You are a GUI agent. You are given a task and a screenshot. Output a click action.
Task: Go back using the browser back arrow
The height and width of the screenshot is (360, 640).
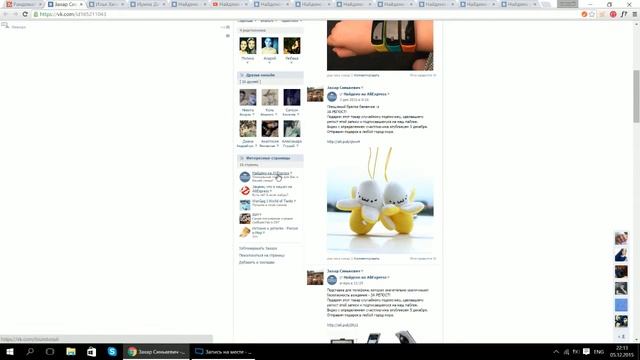[5, 14]
